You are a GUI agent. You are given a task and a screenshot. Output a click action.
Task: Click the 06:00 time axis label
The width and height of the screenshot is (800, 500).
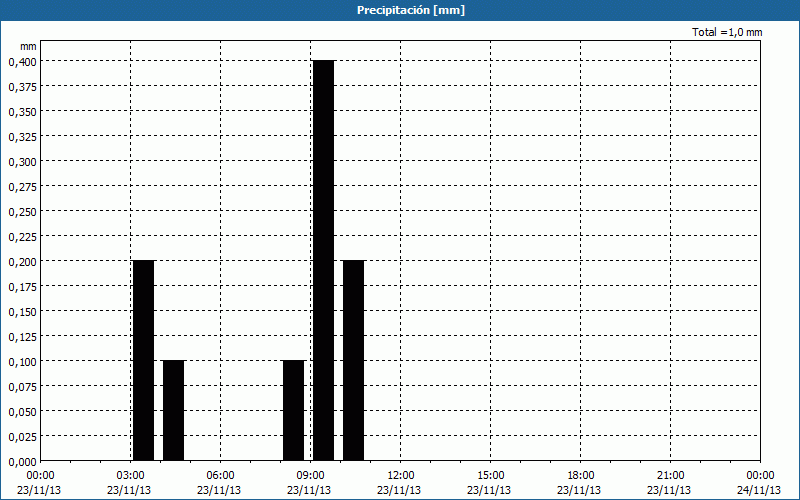coord(220,476)
